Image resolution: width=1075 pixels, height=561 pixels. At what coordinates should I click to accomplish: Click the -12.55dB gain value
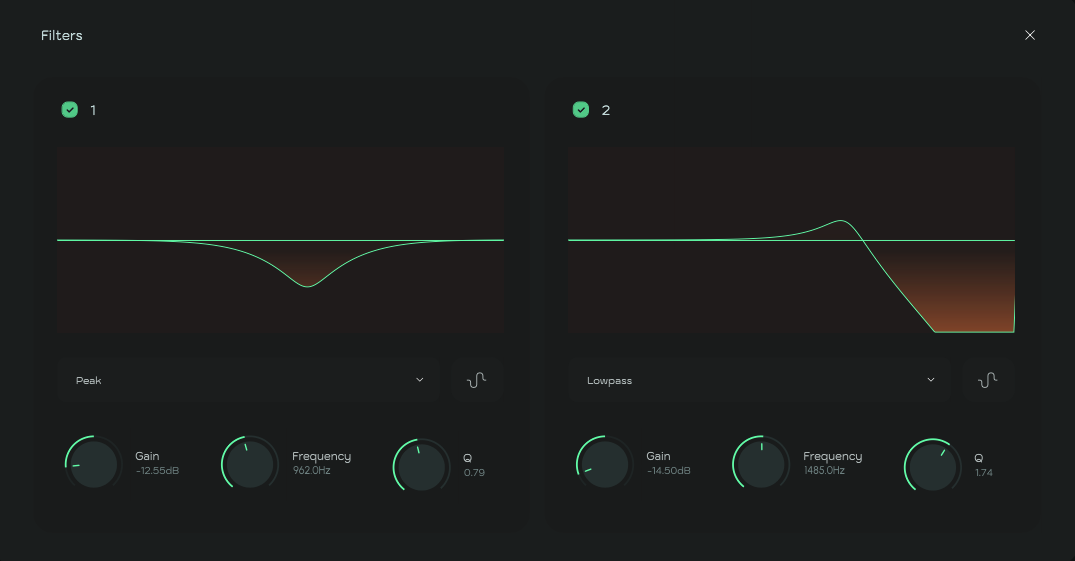coord(157,471)
